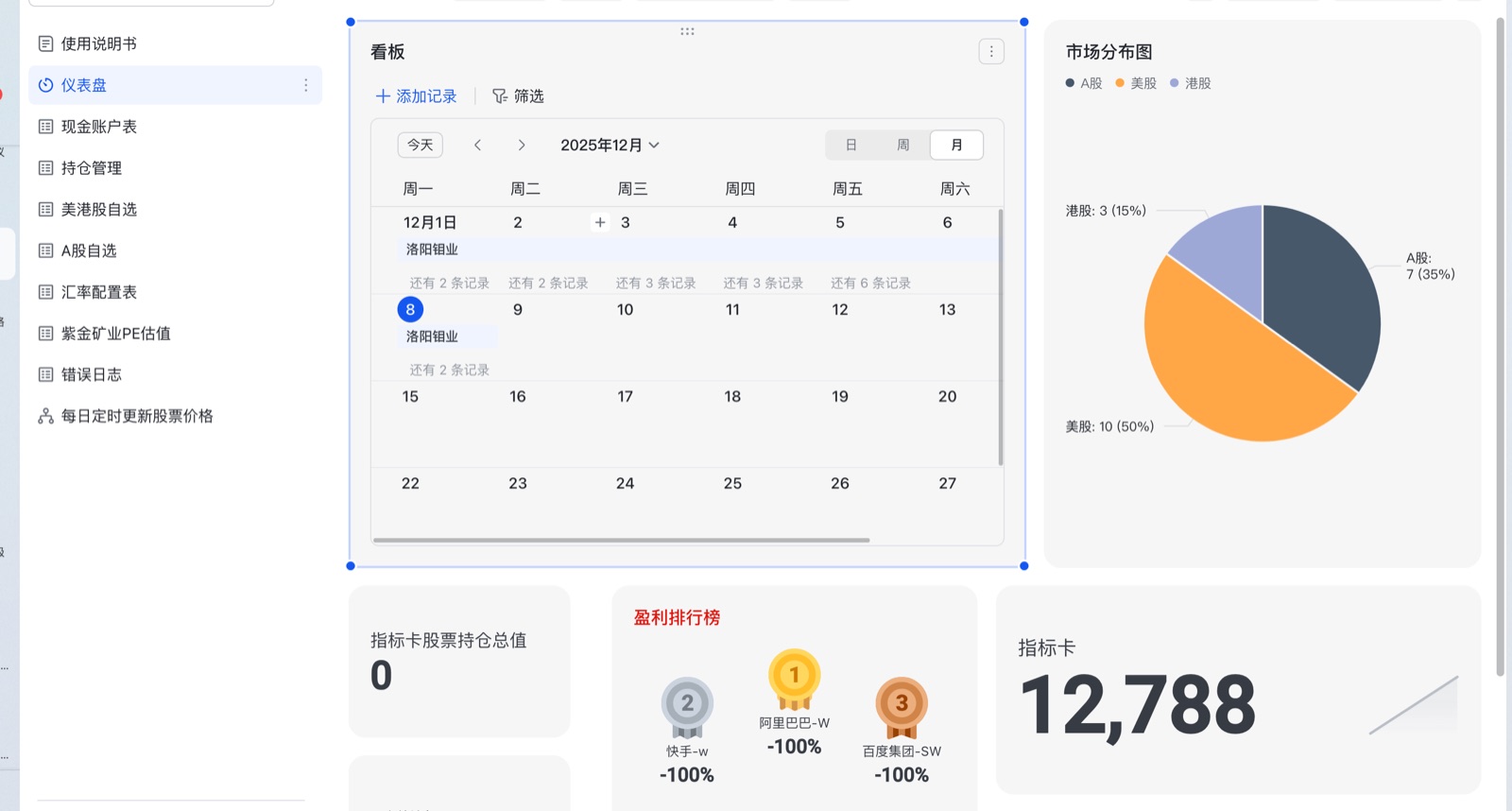The image size is (1512, 811).
Task: Switch calendar to 日 view
Action: click(850, 145)
